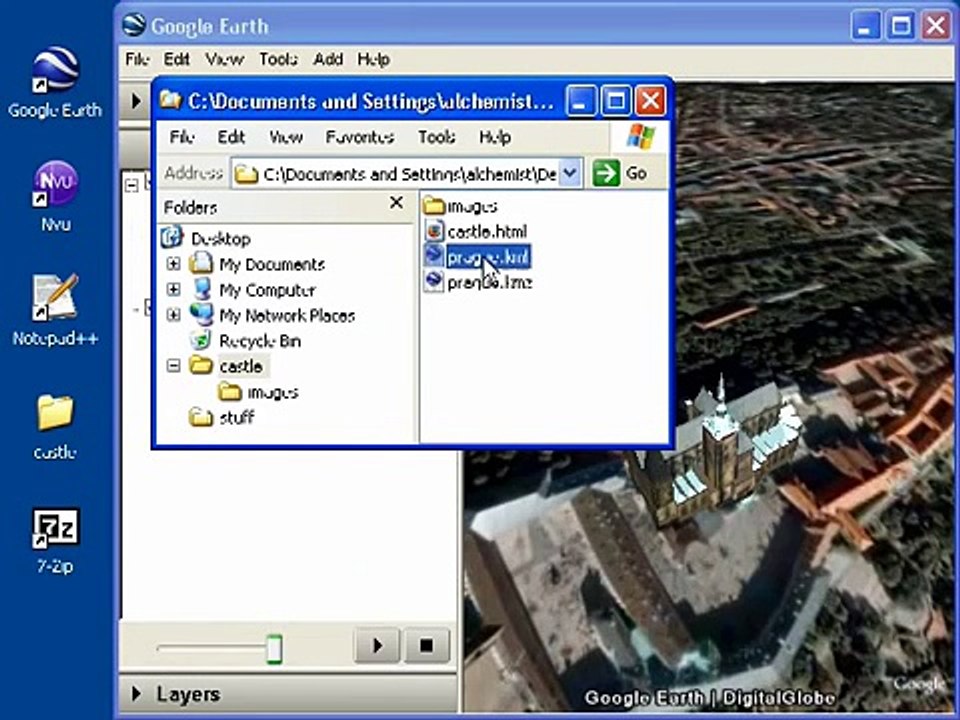
Task: Open Google Earth's Help menu
Action: tap(373, 59)
